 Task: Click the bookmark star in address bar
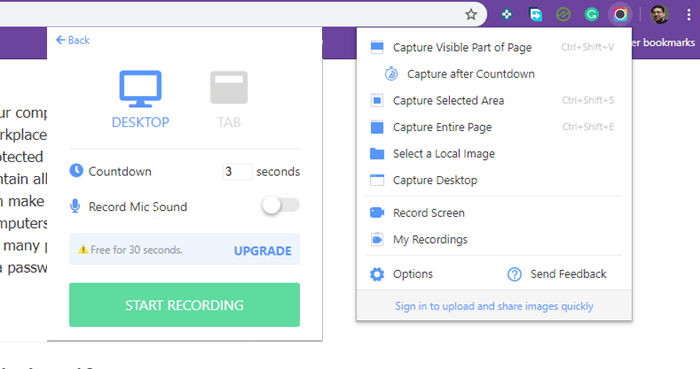click(471, 15)
